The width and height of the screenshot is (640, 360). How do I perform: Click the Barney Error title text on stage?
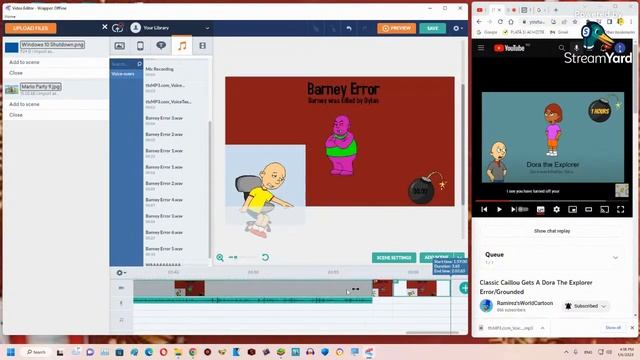(343, 89)
